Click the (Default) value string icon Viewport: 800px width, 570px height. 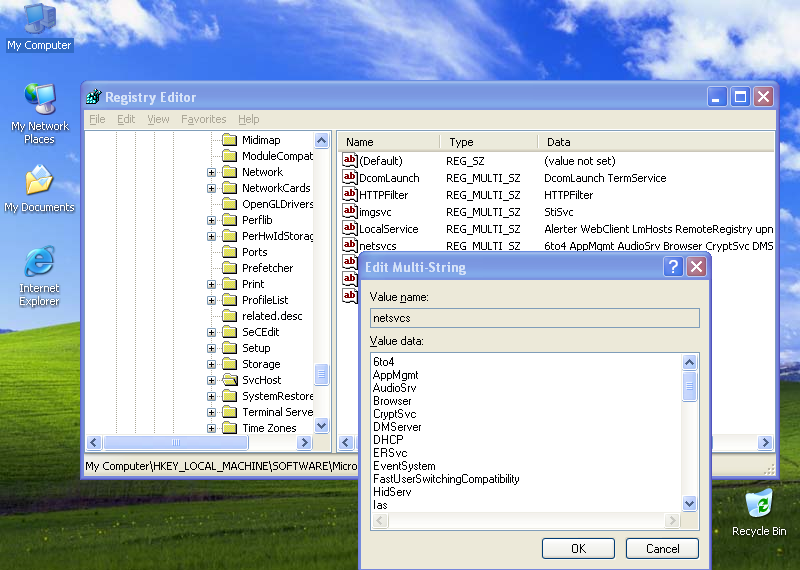point(349,160)
